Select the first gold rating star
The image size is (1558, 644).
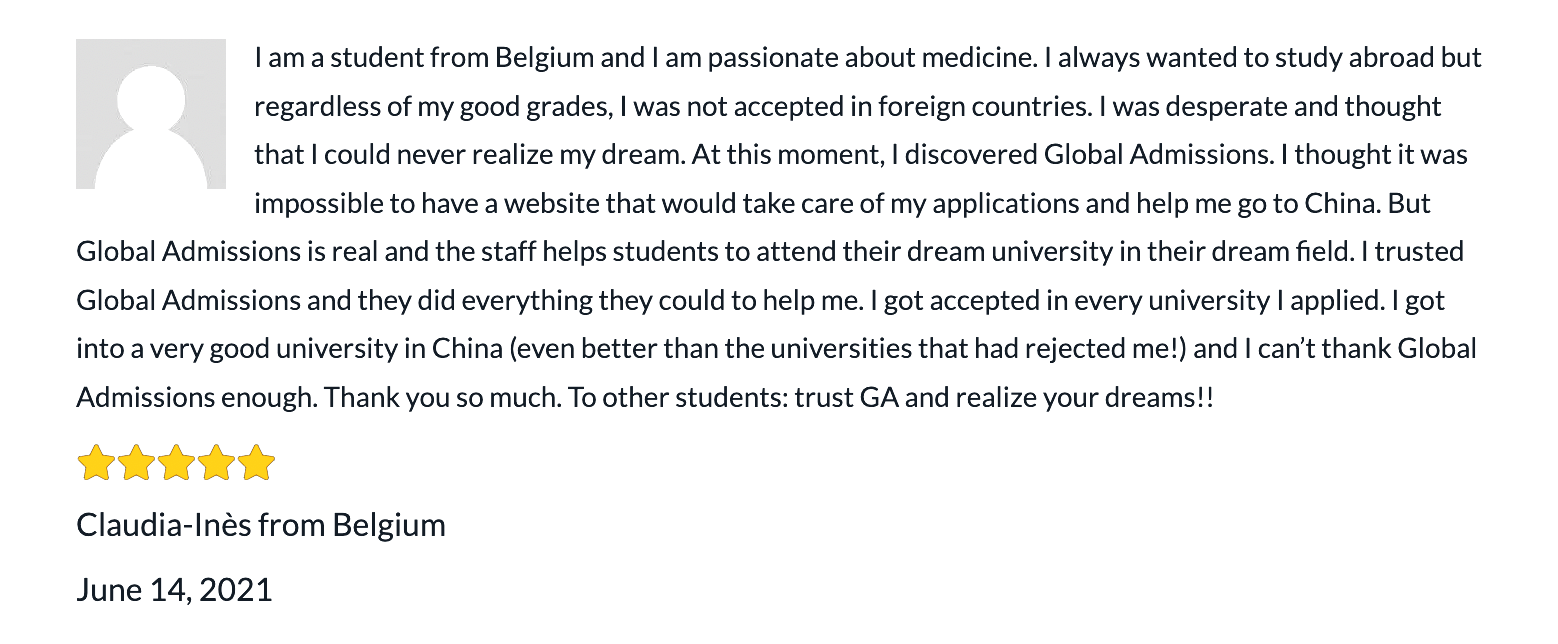coord(96,464)
